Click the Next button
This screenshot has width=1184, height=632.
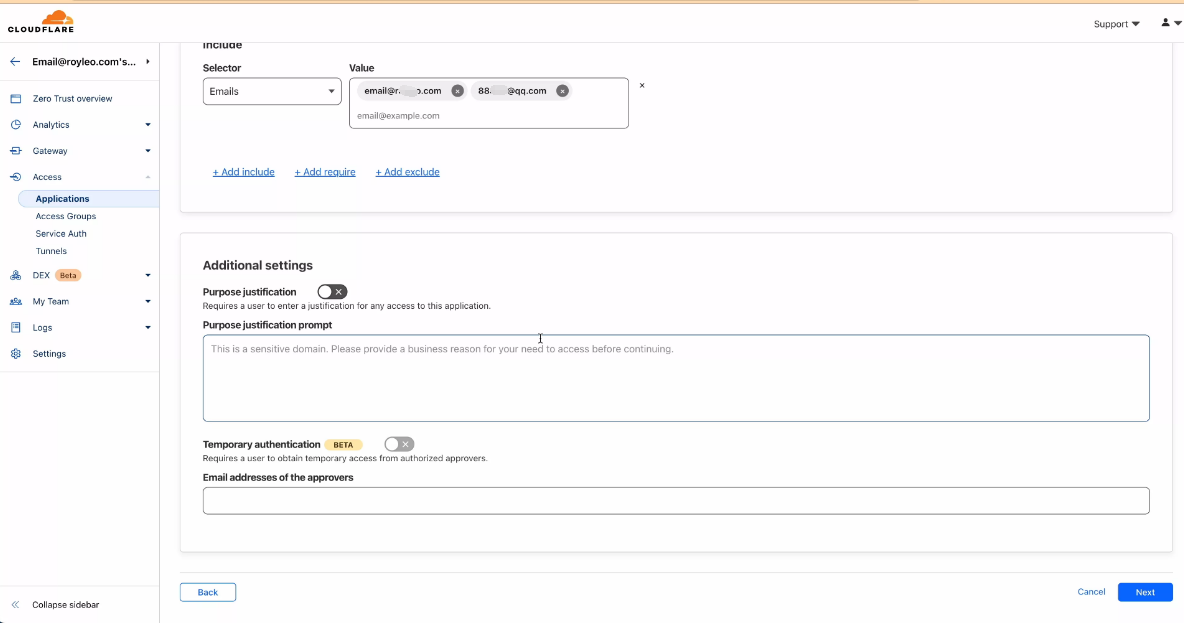1145,592
